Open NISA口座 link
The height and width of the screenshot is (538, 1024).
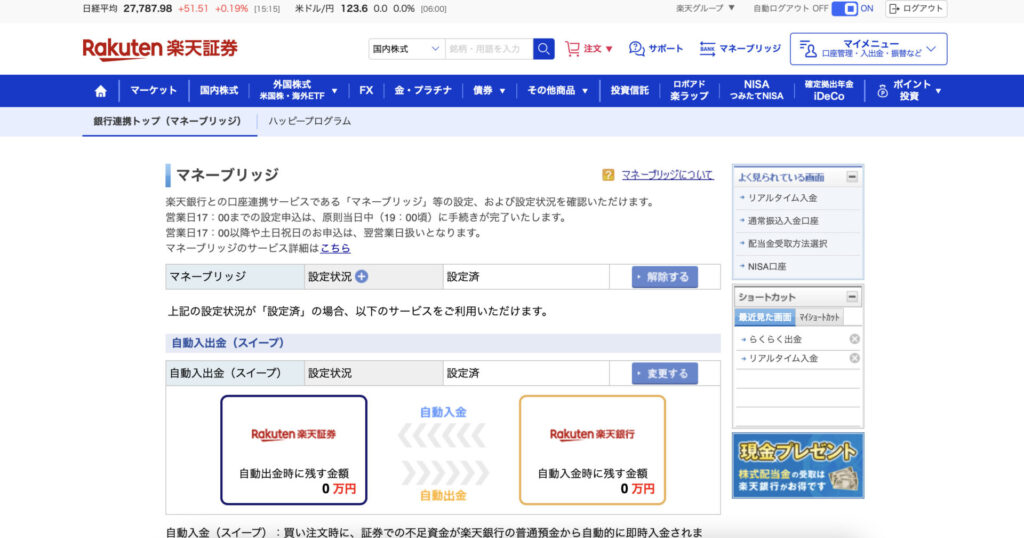pyautogui.click(x=766, y=266)
